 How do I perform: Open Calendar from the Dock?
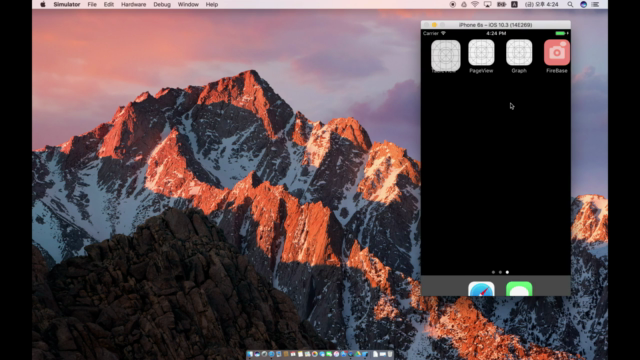tap(293, 354)
